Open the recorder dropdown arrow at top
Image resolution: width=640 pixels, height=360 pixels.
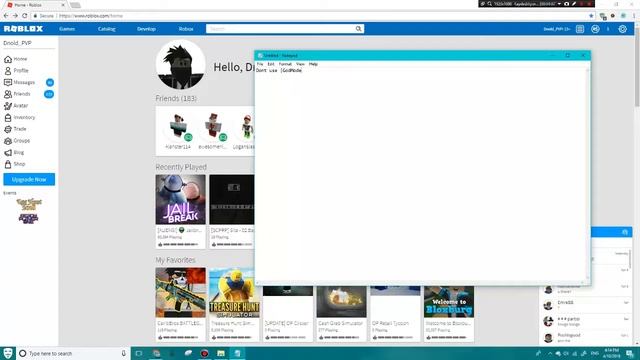[560, 4]
